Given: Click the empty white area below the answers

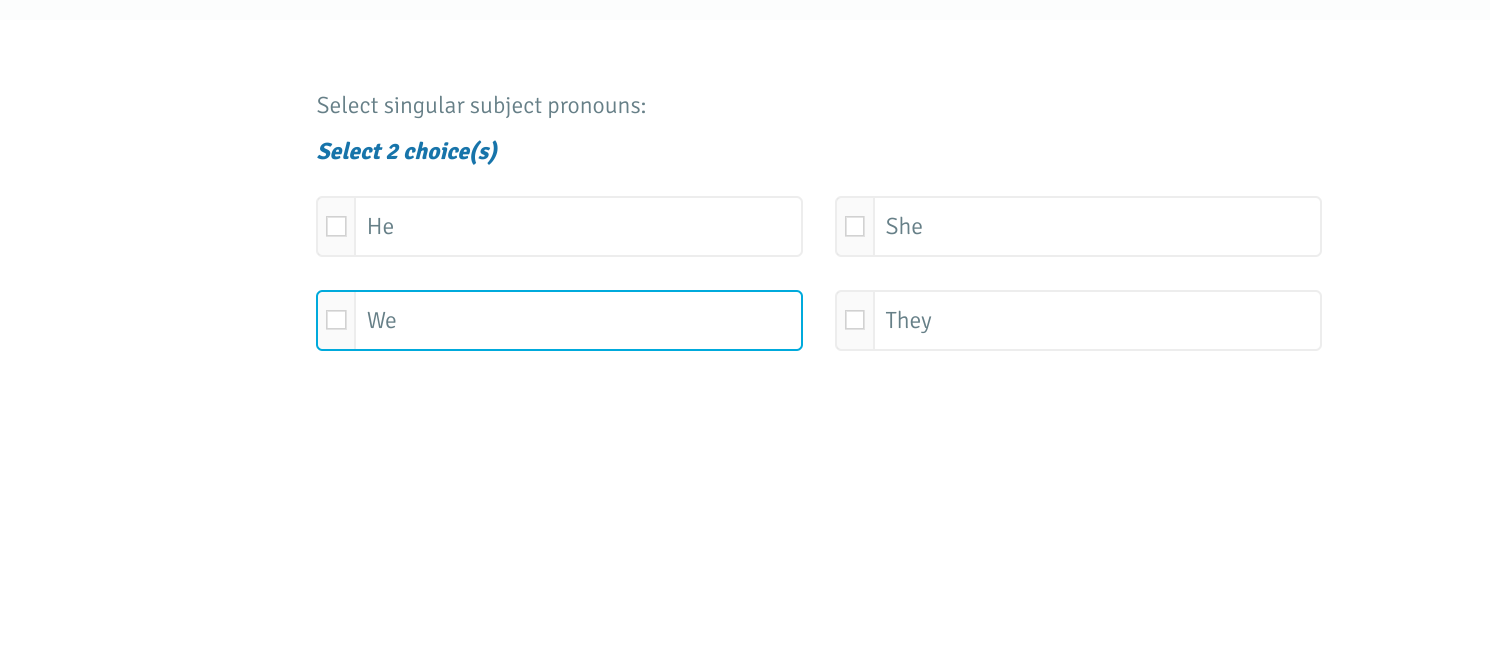Looking at the screenshot, I should (x=745, y=500).
